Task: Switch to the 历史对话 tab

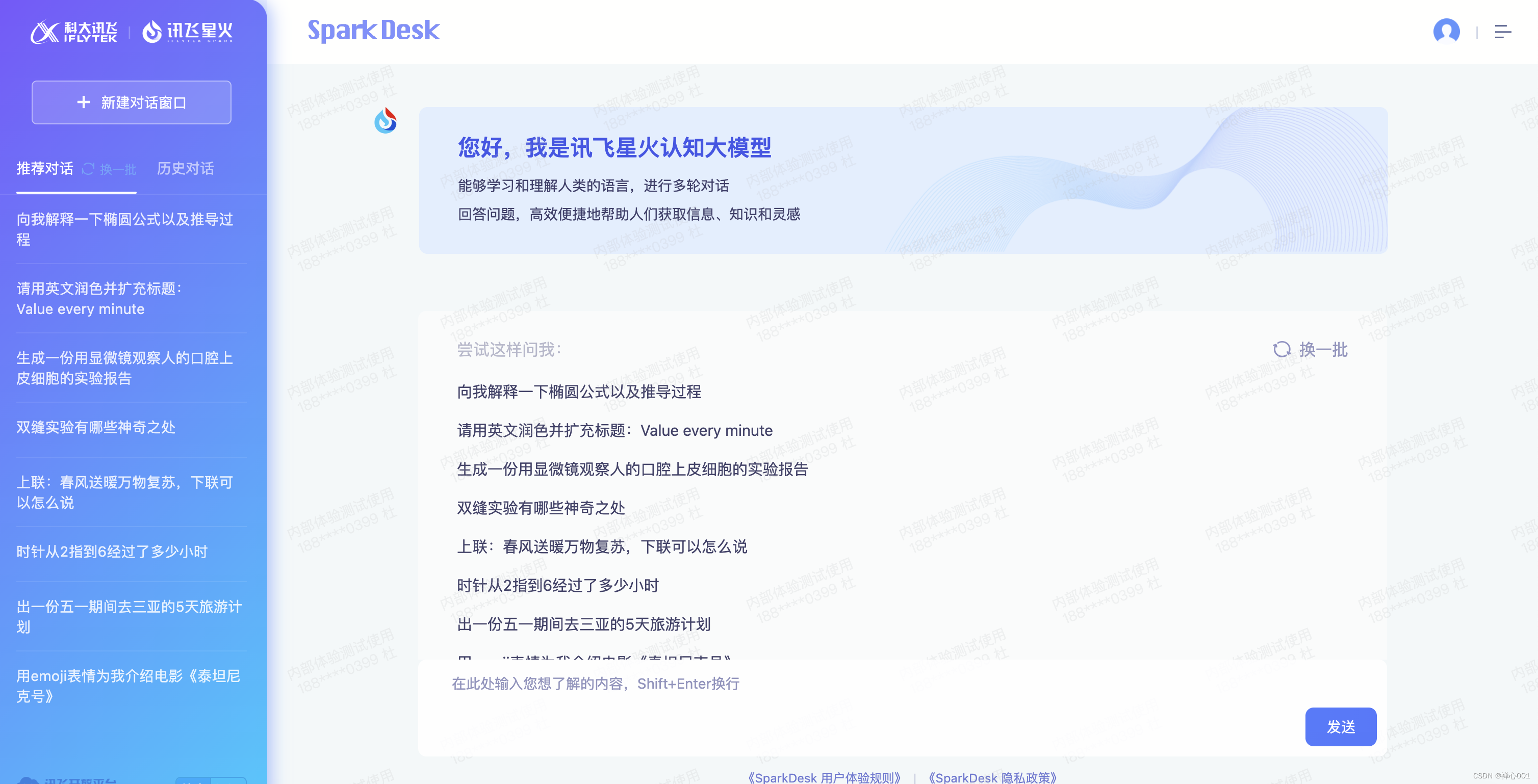Action: coord(185,168)
